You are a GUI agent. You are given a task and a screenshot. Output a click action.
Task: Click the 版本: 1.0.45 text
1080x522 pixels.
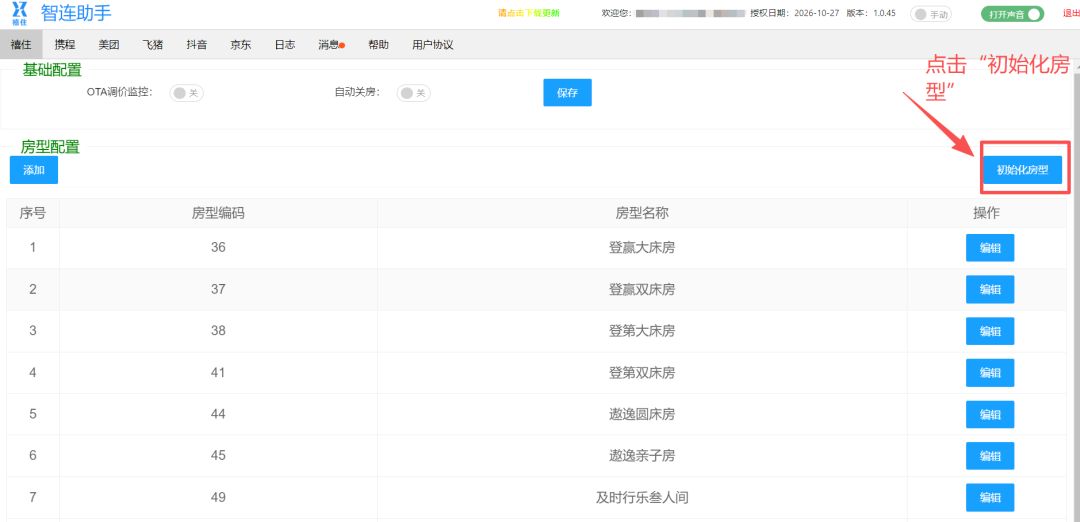point(871,13)
